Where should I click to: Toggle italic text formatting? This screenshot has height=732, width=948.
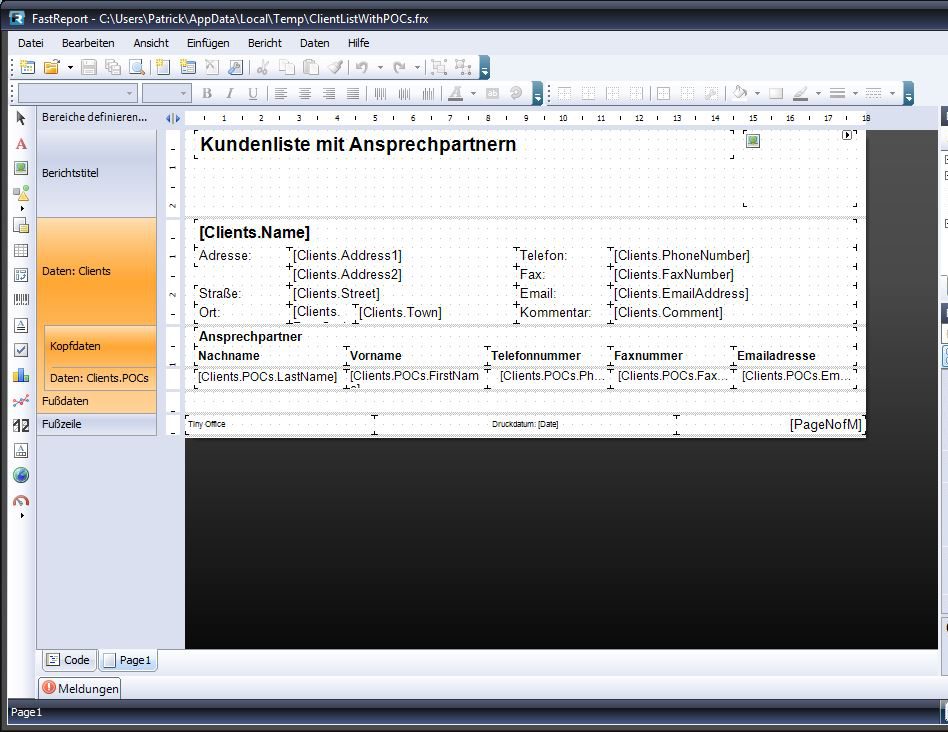click(x=230, y=93)
